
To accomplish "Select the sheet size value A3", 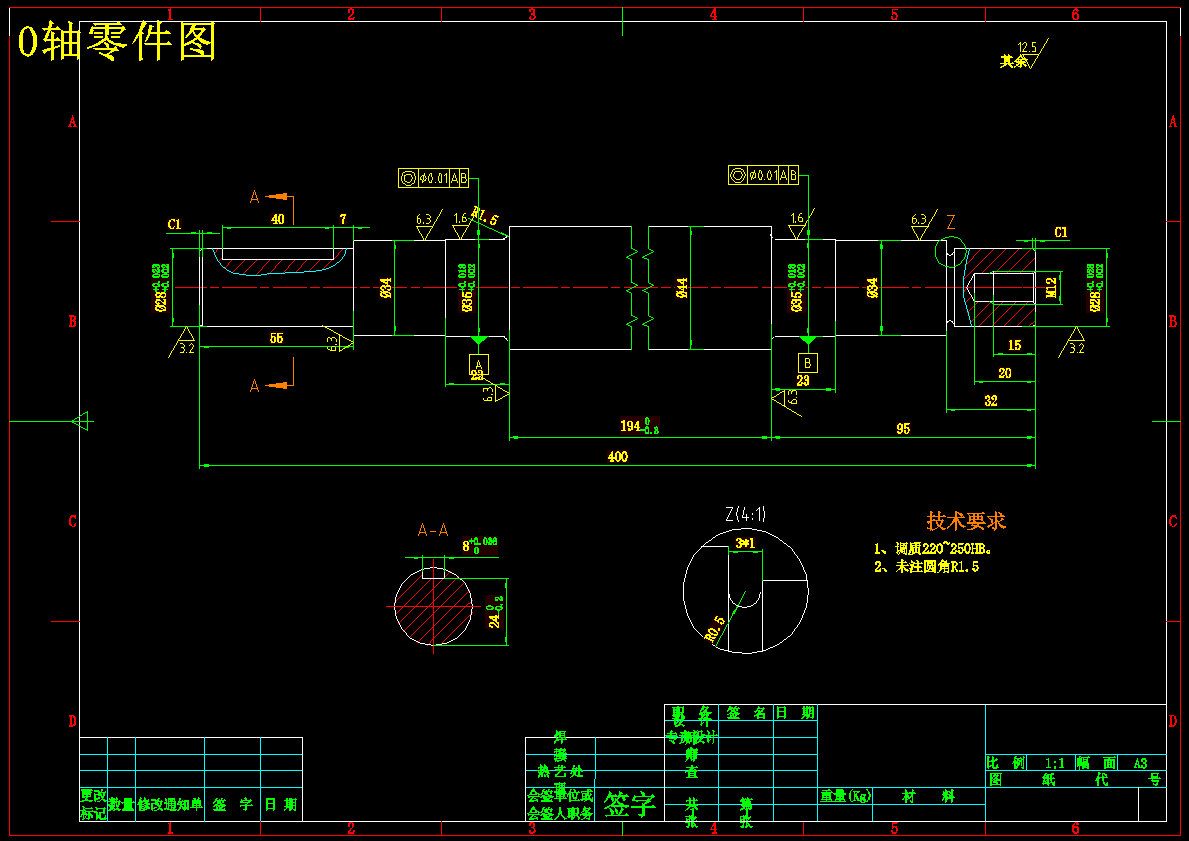I will 1140,763.
